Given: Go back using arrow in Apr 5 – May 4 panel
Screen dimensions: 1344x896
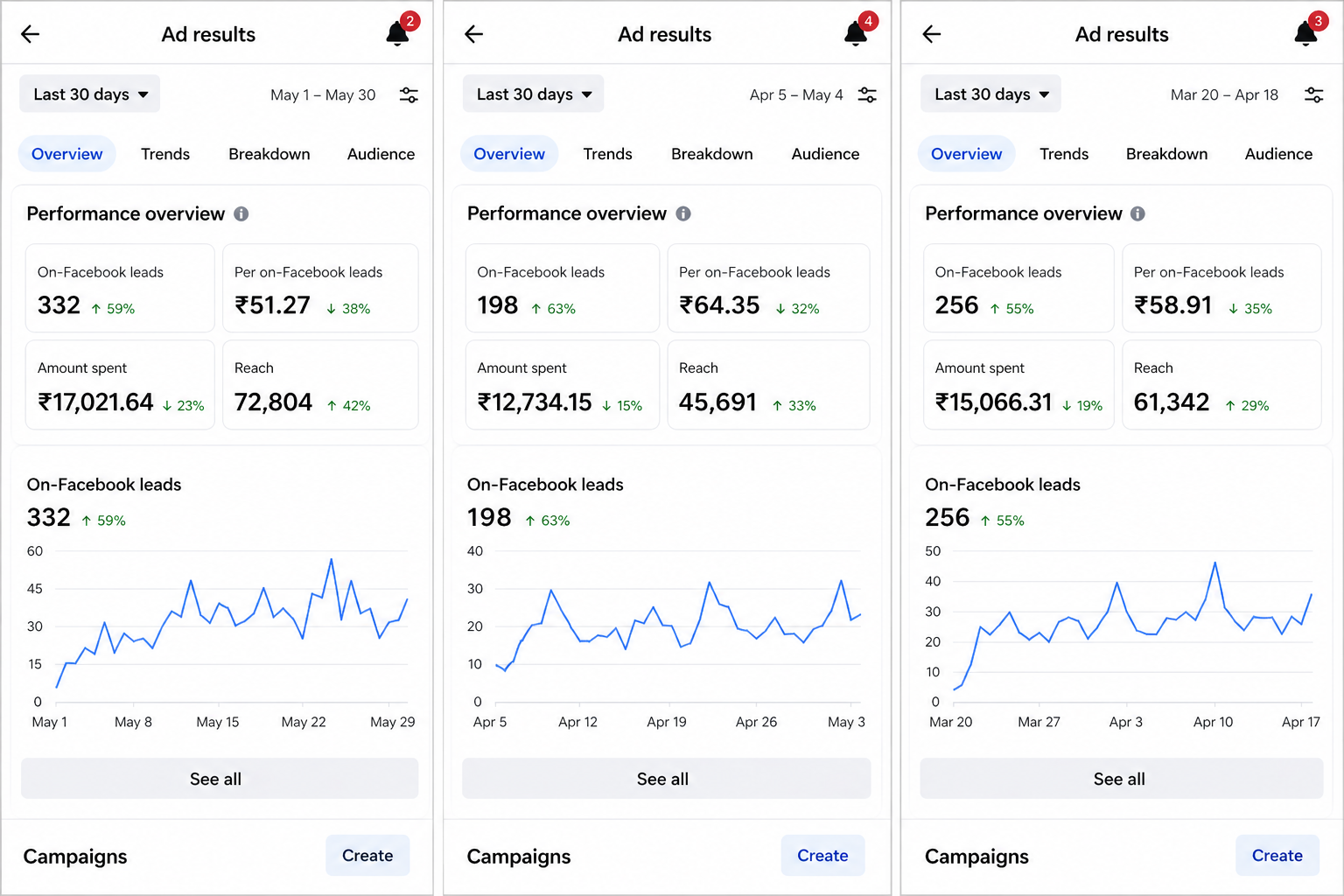Looking at the screenshot, I should click(x=474, y=34).
